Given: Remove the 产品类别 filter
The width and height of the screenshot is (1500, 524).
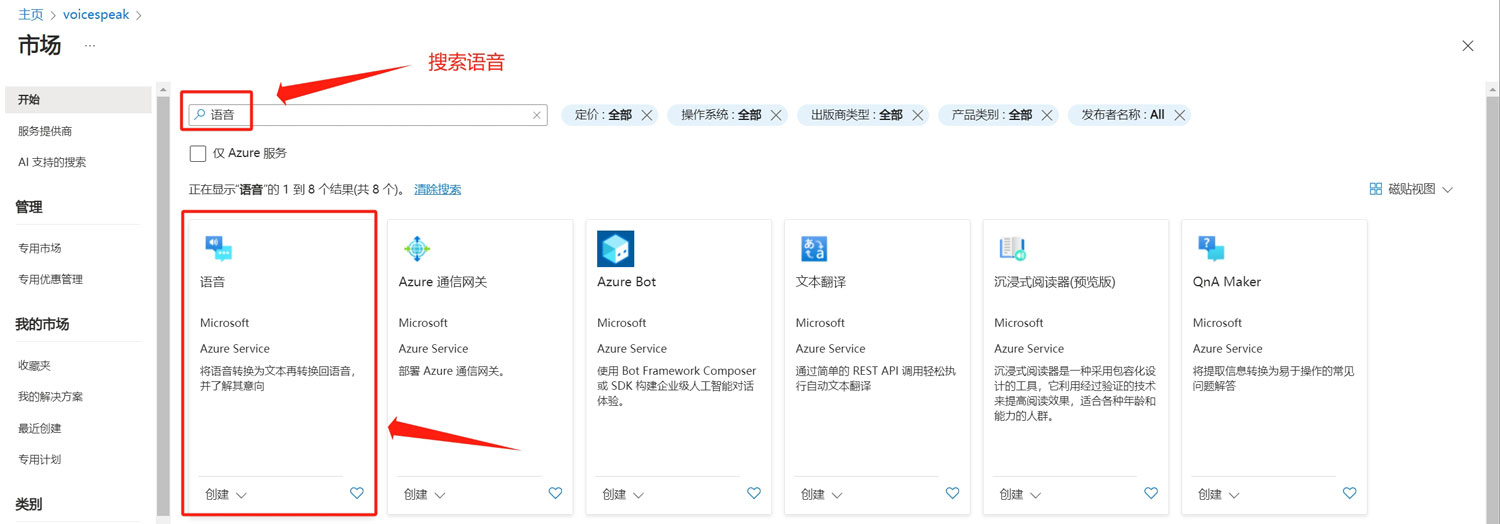Looking at the screenshot, I should [x=1047, y=115].
